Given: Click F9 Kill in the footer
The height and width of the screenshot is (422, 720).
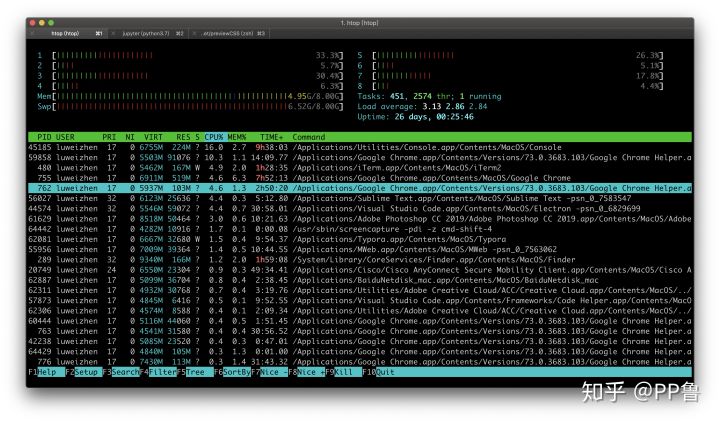Looking at the screenshot, I should [345, 371].
